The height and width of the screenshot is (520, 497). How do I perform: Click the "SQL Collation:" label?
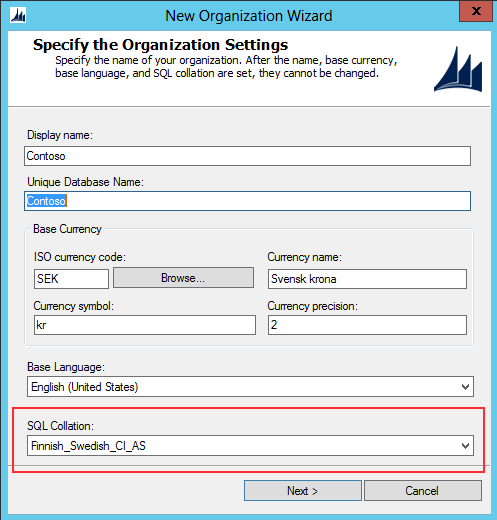[61, 426]
